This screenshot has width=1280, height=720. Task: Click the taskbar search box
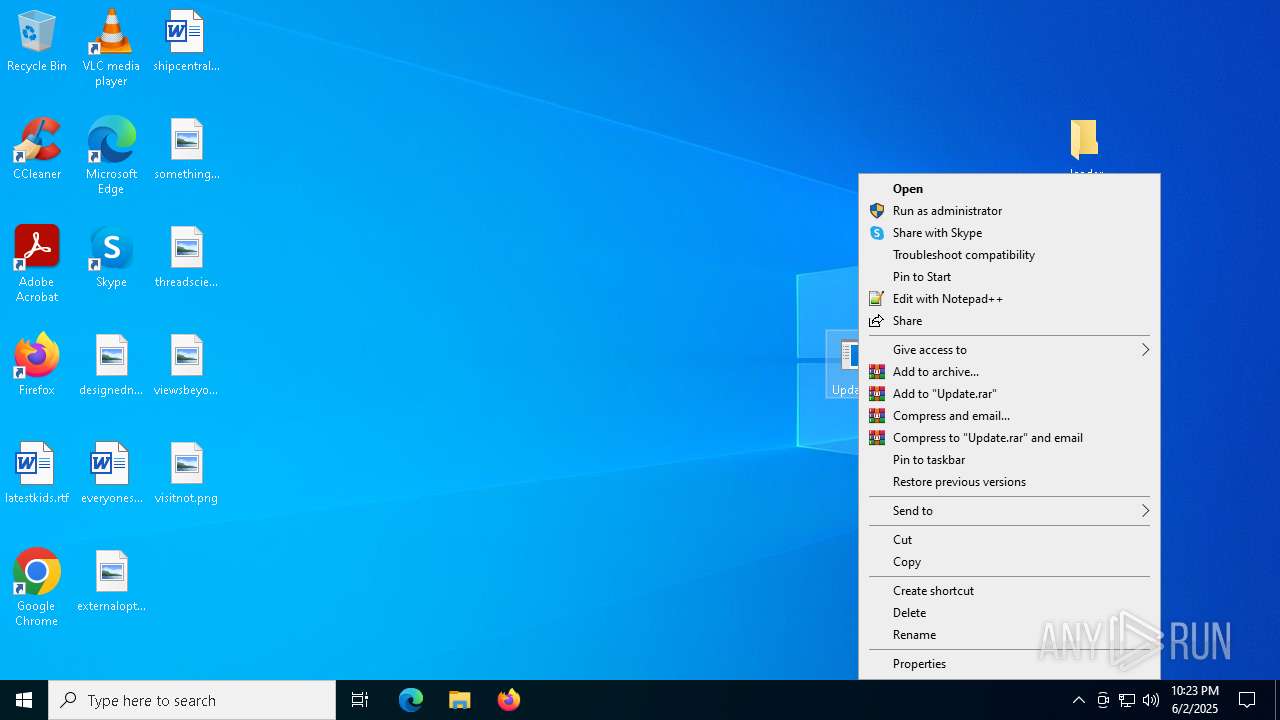[x=192, y=700]
